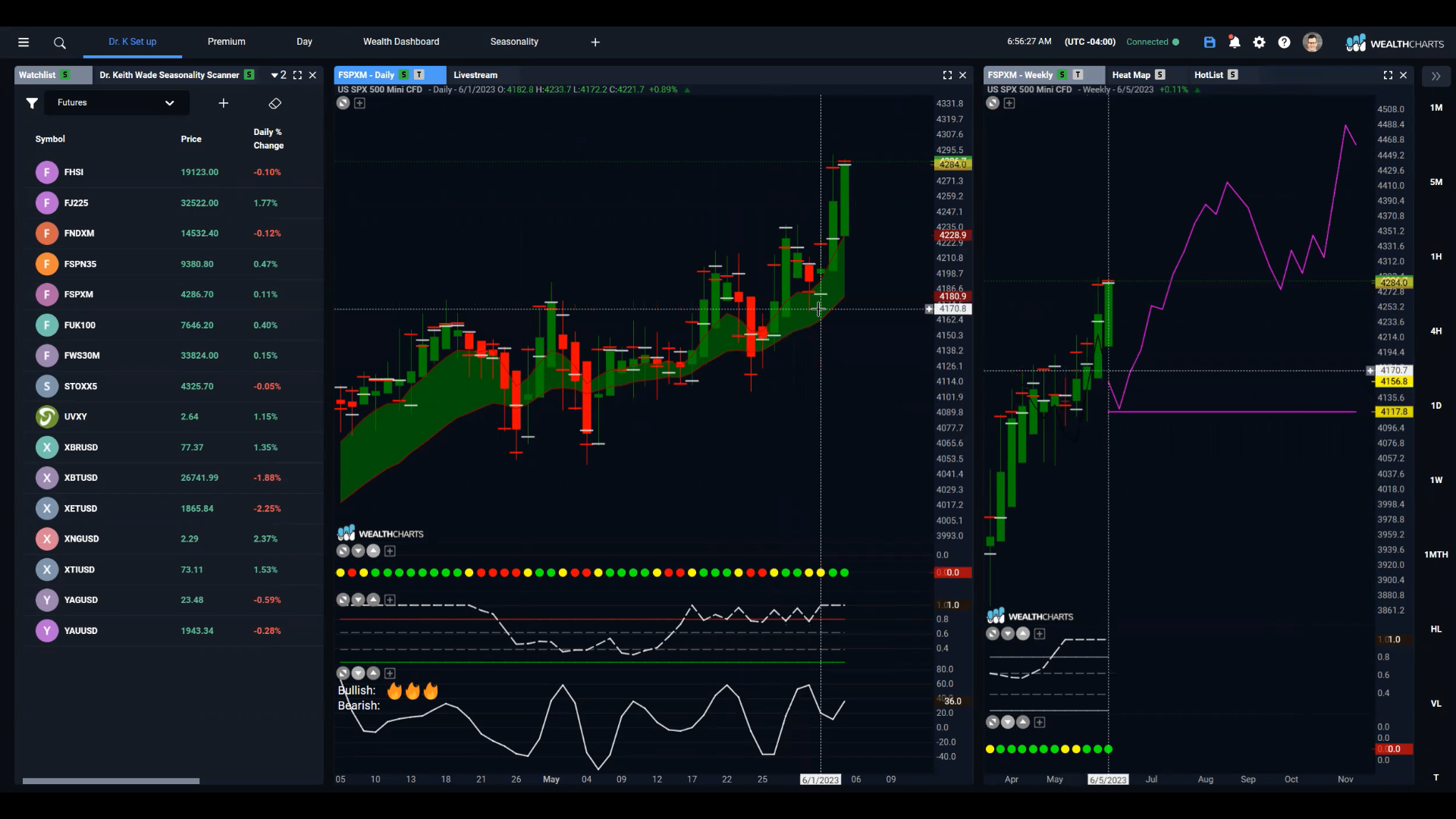This screenshot has width=1456, height=819.
Task: Switch to the Livestream tab
Action: point(475,75)
